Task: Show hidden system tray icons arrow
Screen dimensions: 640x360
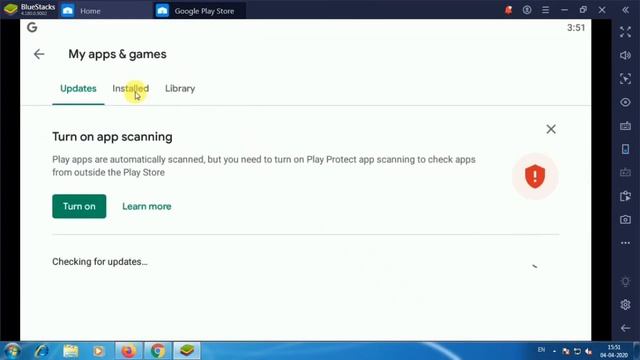Action: click(554, 351)
